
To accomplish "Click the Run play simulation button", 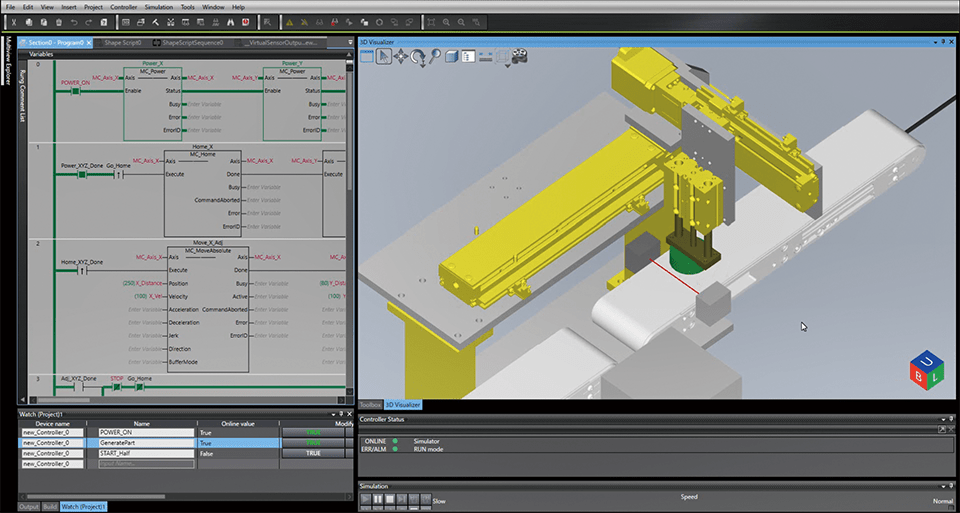I will point(366,500).
